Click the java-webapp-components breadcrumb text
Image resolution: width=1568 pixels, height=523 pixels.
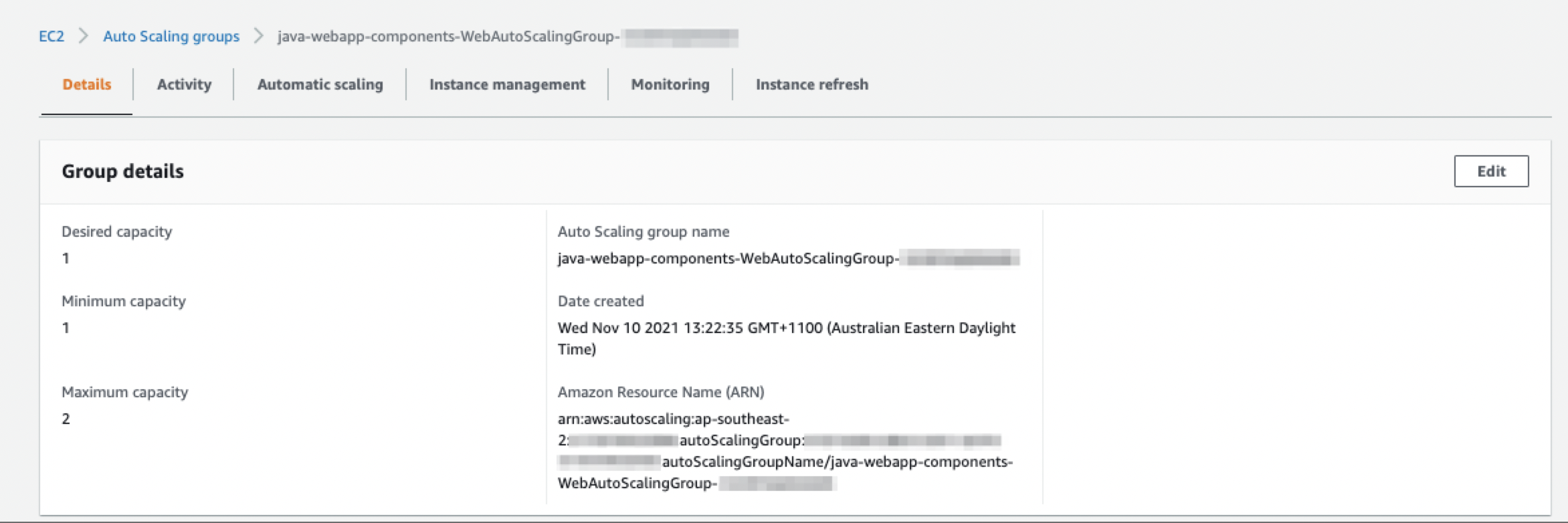pos(508,36)
